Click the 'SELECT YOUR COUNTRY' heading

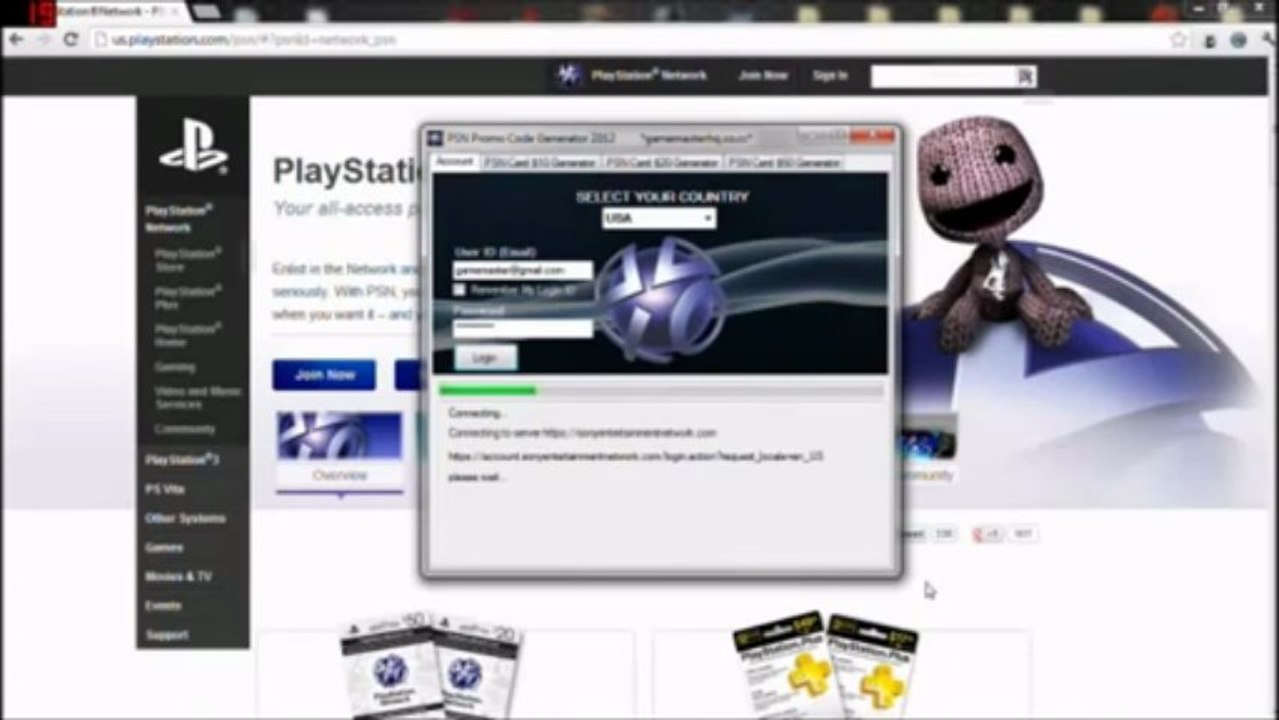[x=662, y=197]
